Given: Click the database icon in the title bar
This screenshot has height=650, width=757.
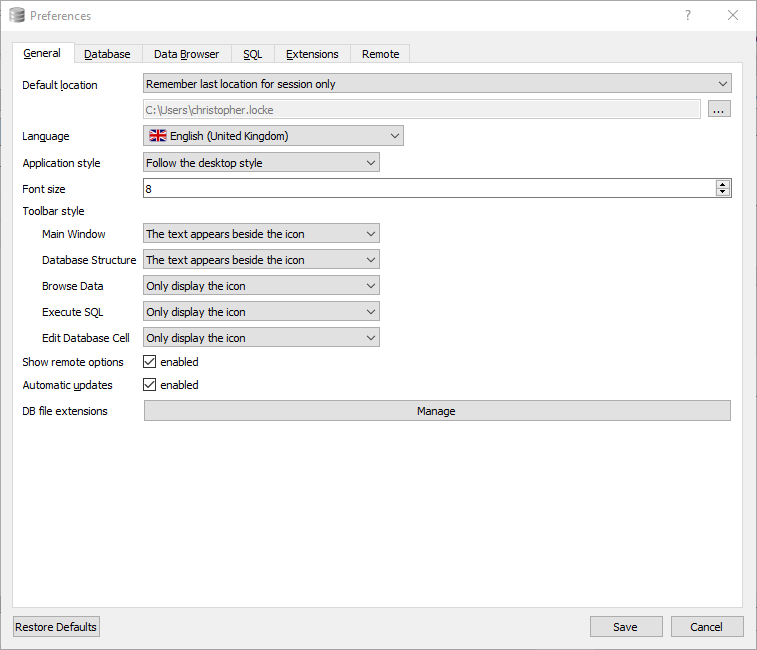Looking at the screenshot, I should (x=17, y=15).
